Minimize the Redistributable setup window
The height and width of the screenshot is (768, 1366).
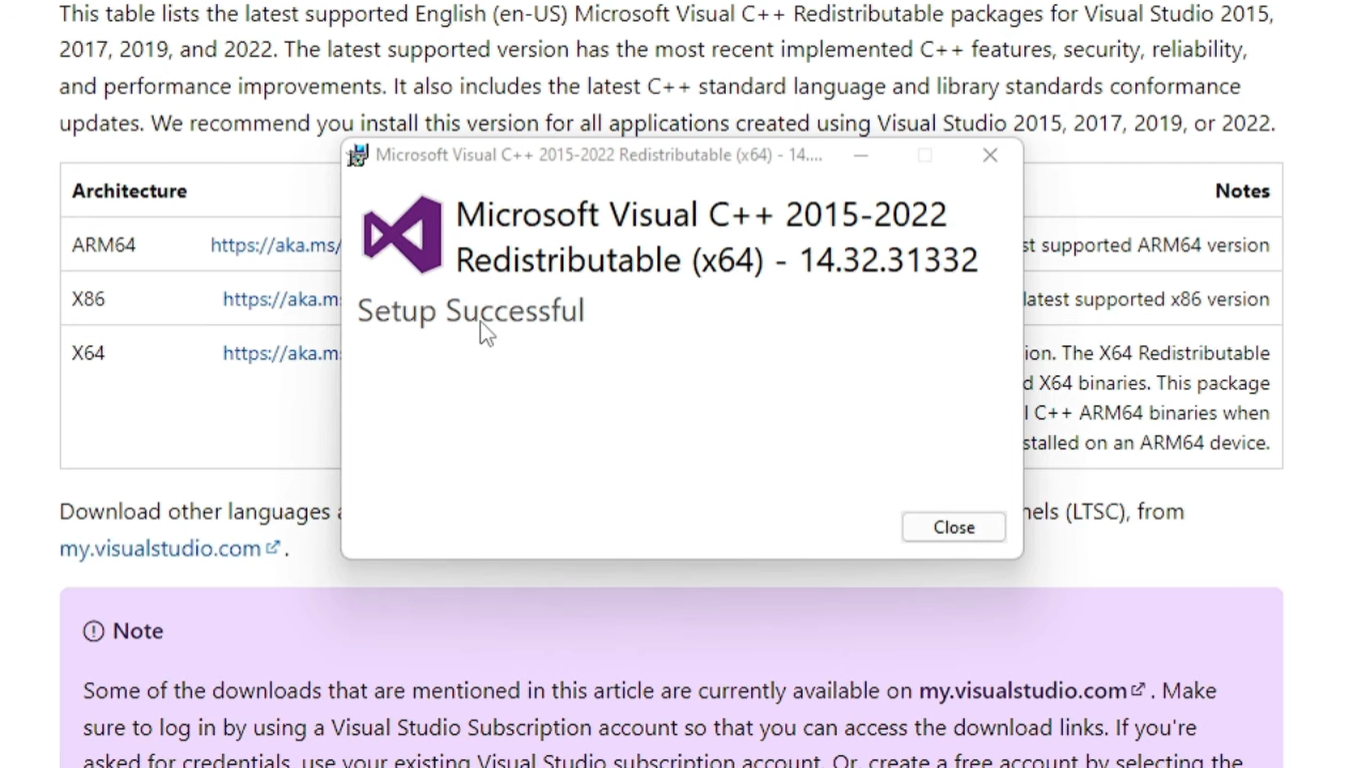coord(861,155)
